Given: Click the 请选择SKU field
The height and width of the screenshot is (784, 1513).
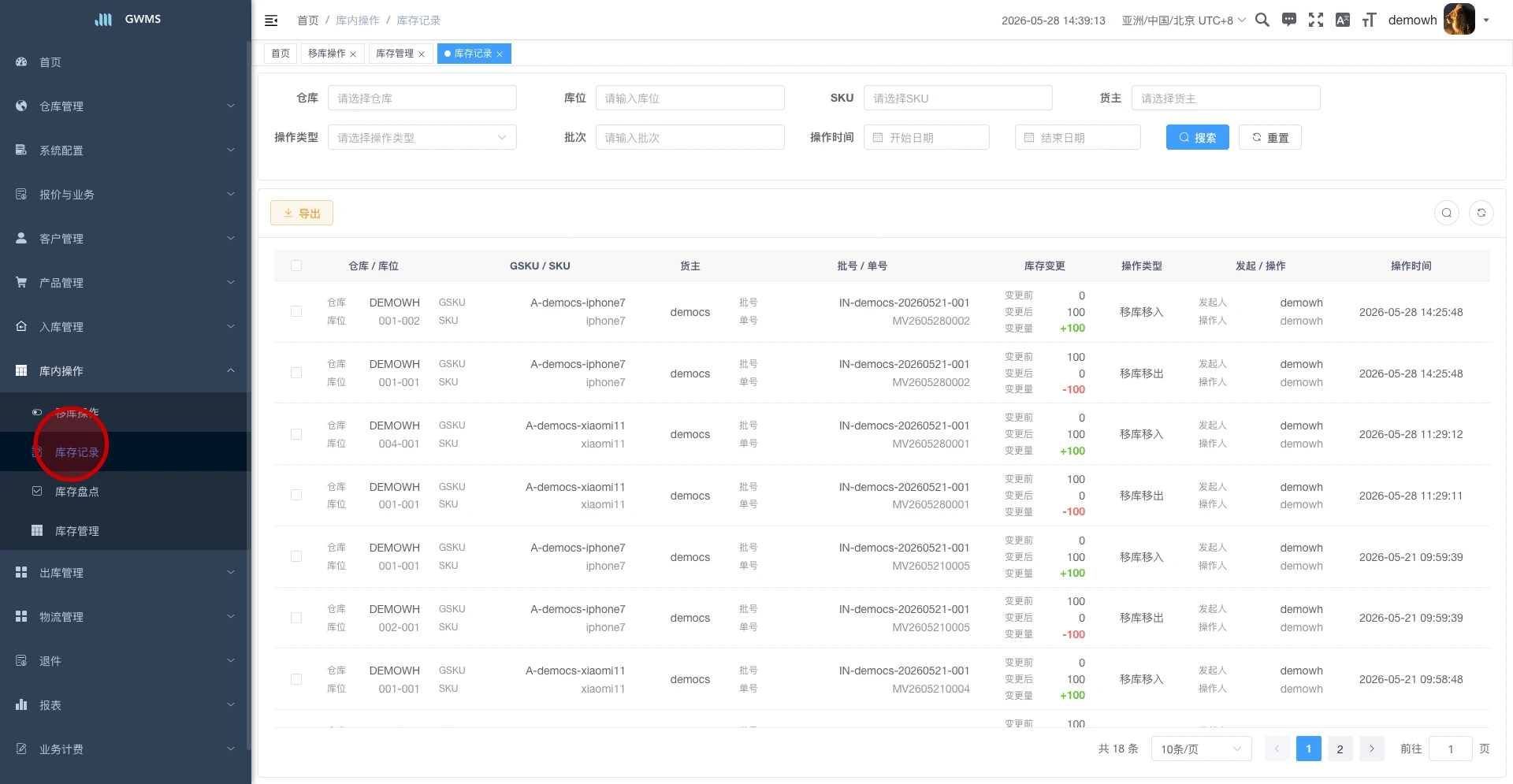Looking at the screenshot, I should pos(958,98).
